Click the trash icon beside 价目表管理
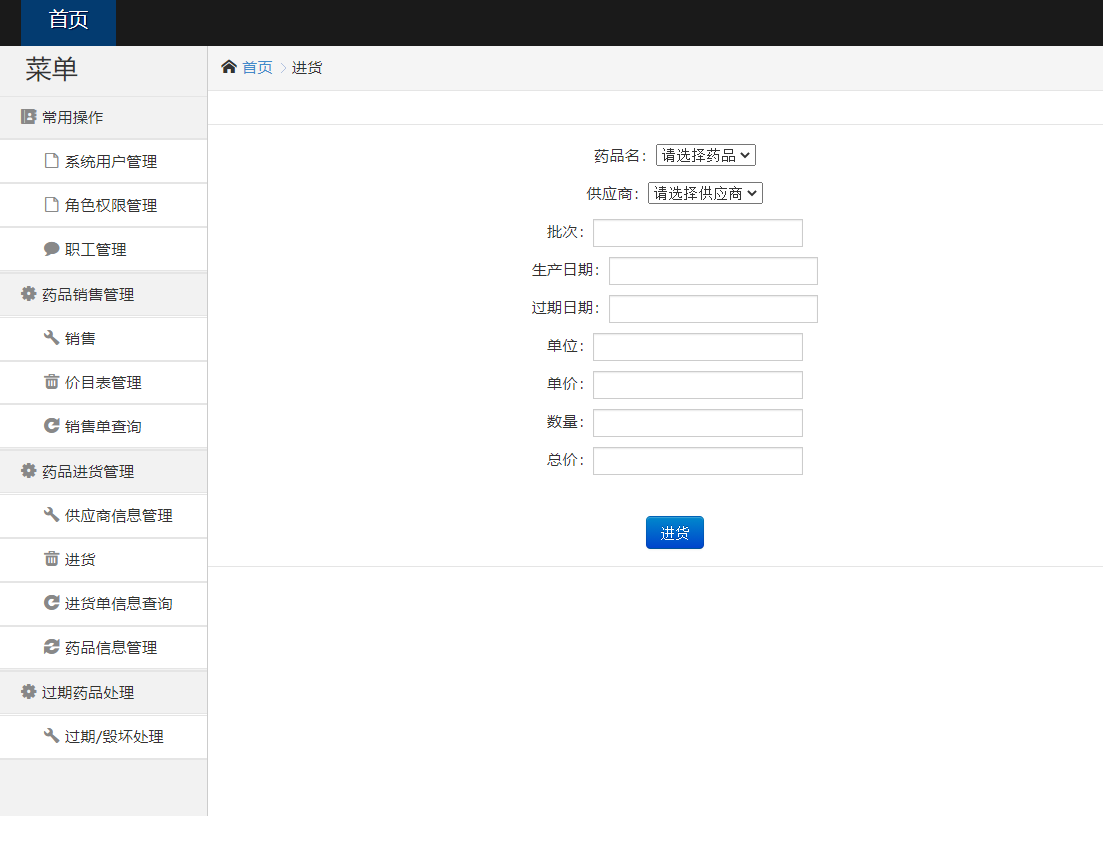 tap(53, 382)
